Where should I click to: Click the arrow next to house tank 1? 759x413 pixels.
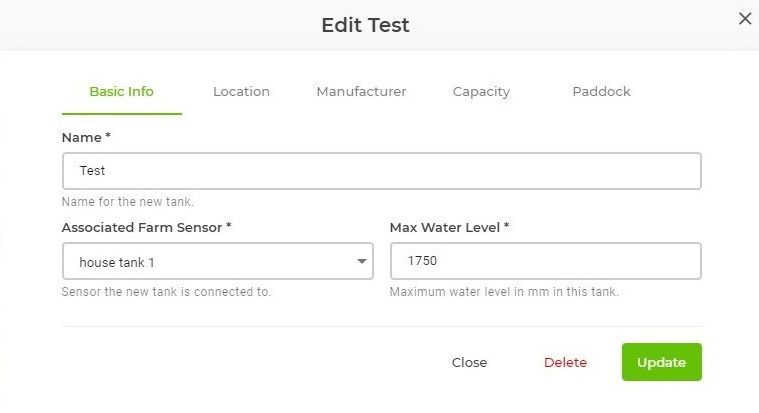361,262
